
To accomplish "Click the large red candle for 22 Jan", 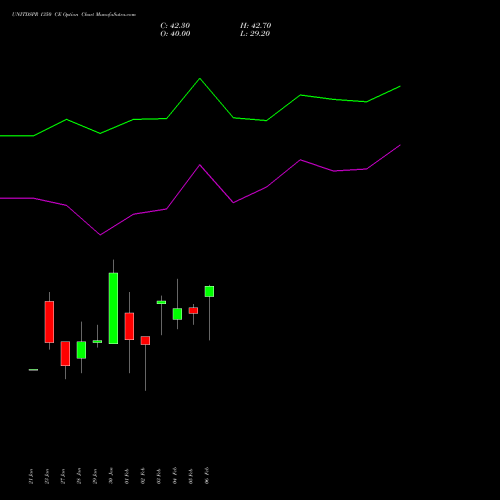I will (x=49, y=322).
